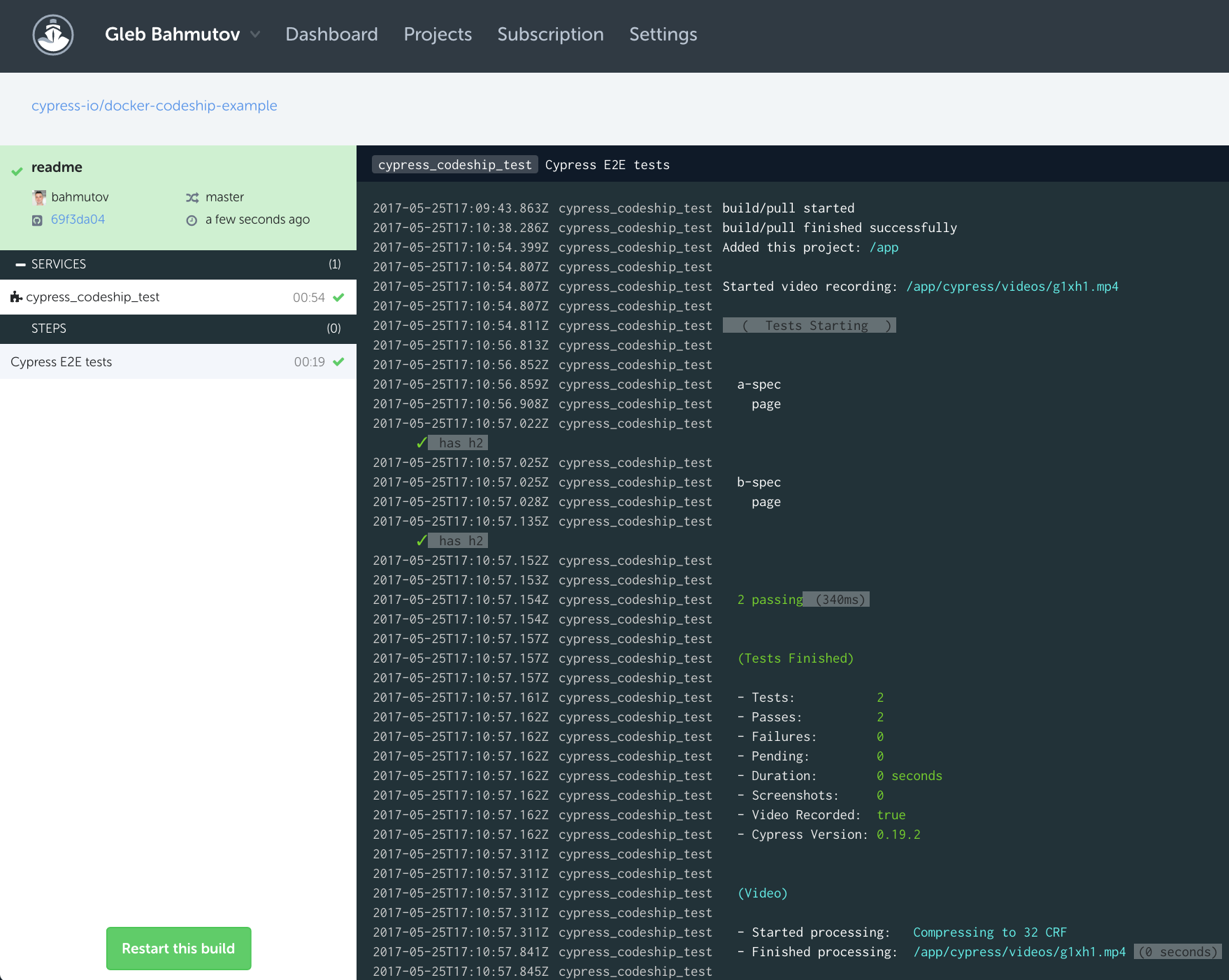Click the bahmutov username
Viewport: 1229px width, 980px height.
(80, 197)
